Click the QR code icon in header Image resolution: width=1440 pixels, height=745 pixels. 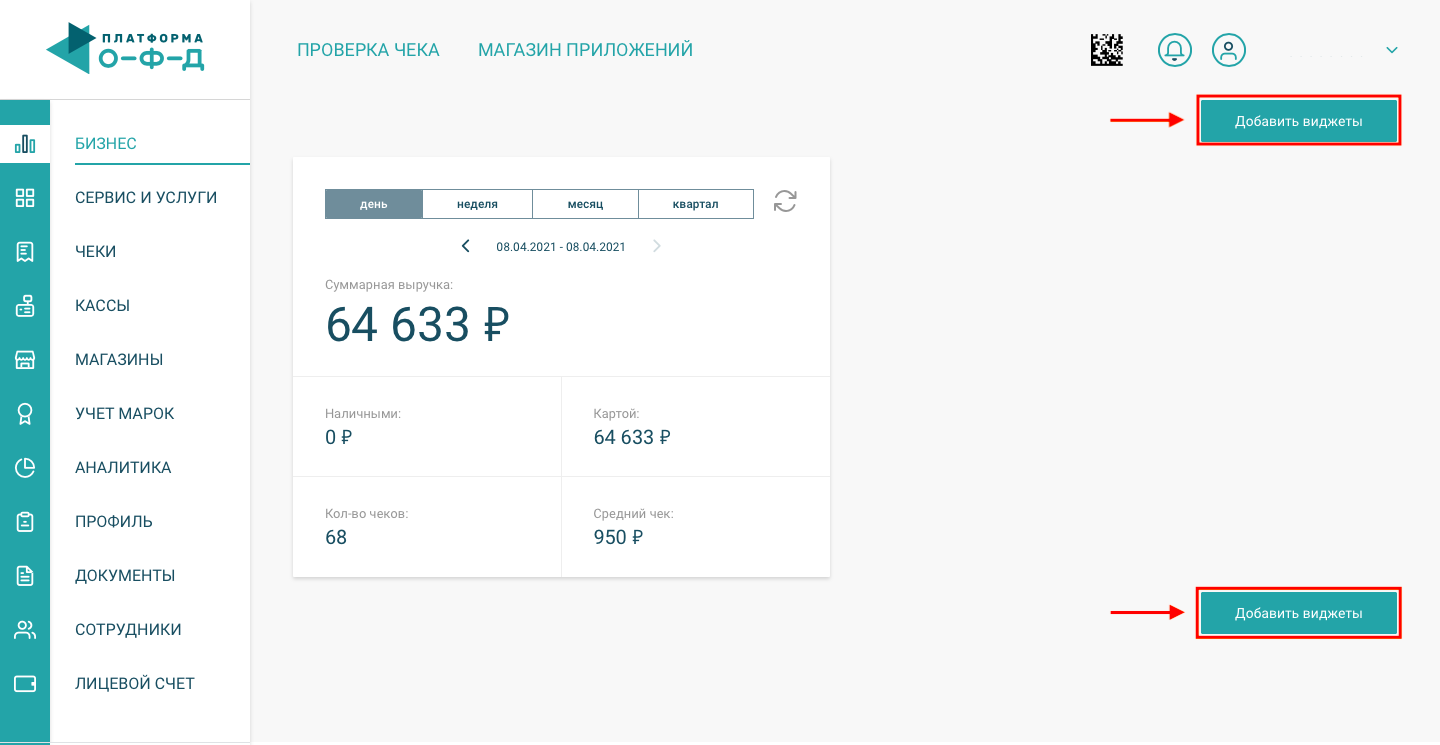point(1107,50)
